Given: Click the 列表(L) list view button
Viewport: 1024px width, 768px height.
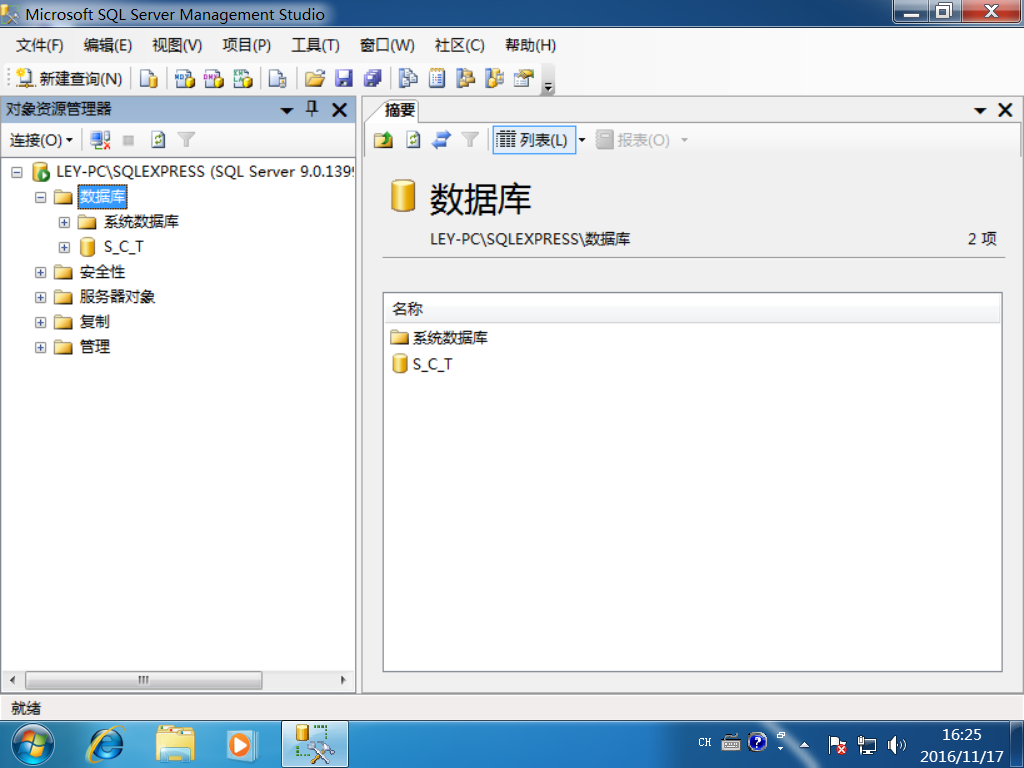Looking at the screenshot, I should (x=534, y=140).
